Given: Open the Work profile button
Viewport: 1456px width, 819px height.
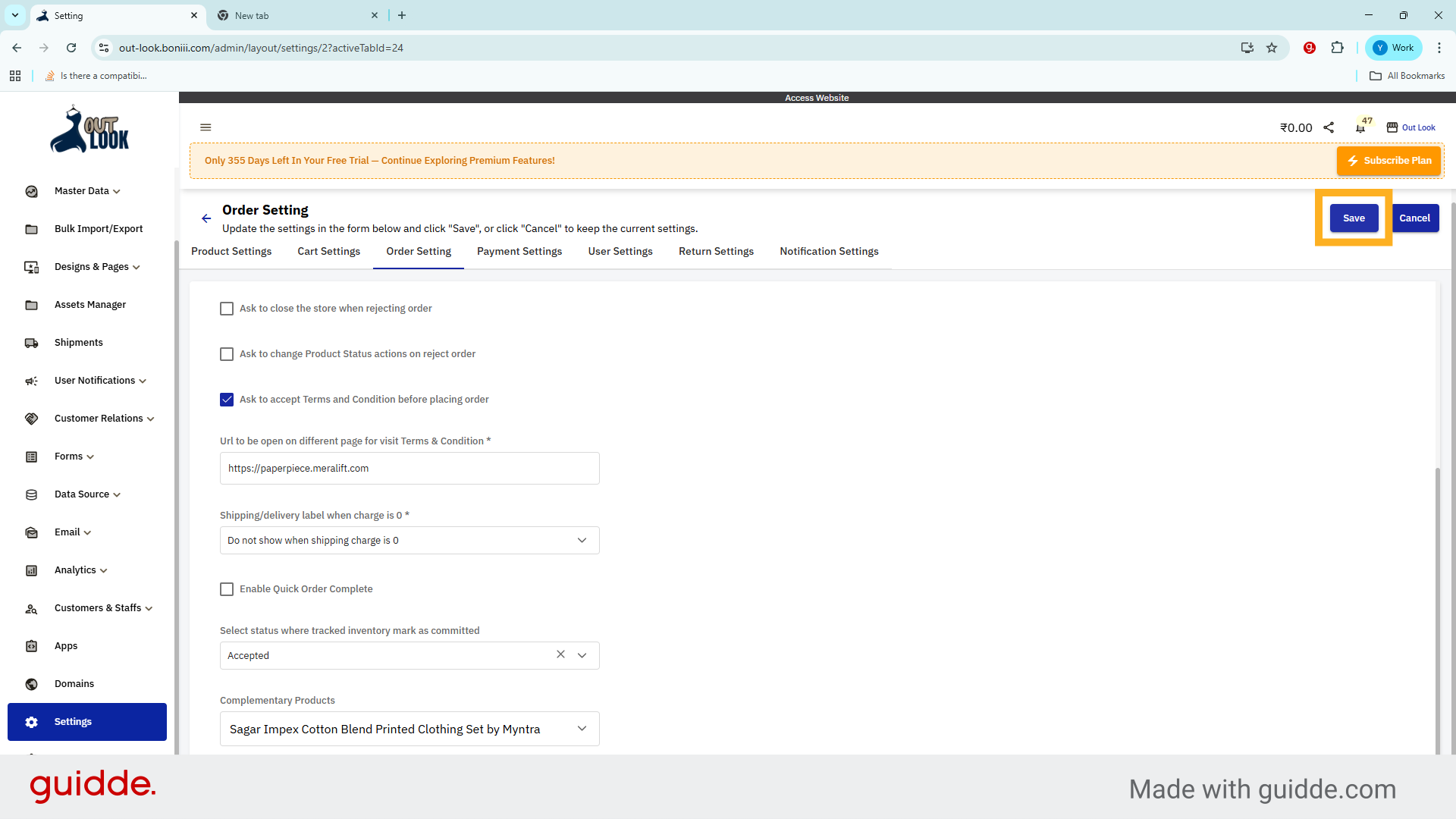Looking at the screenshot, I should (x=1394, y=48).
